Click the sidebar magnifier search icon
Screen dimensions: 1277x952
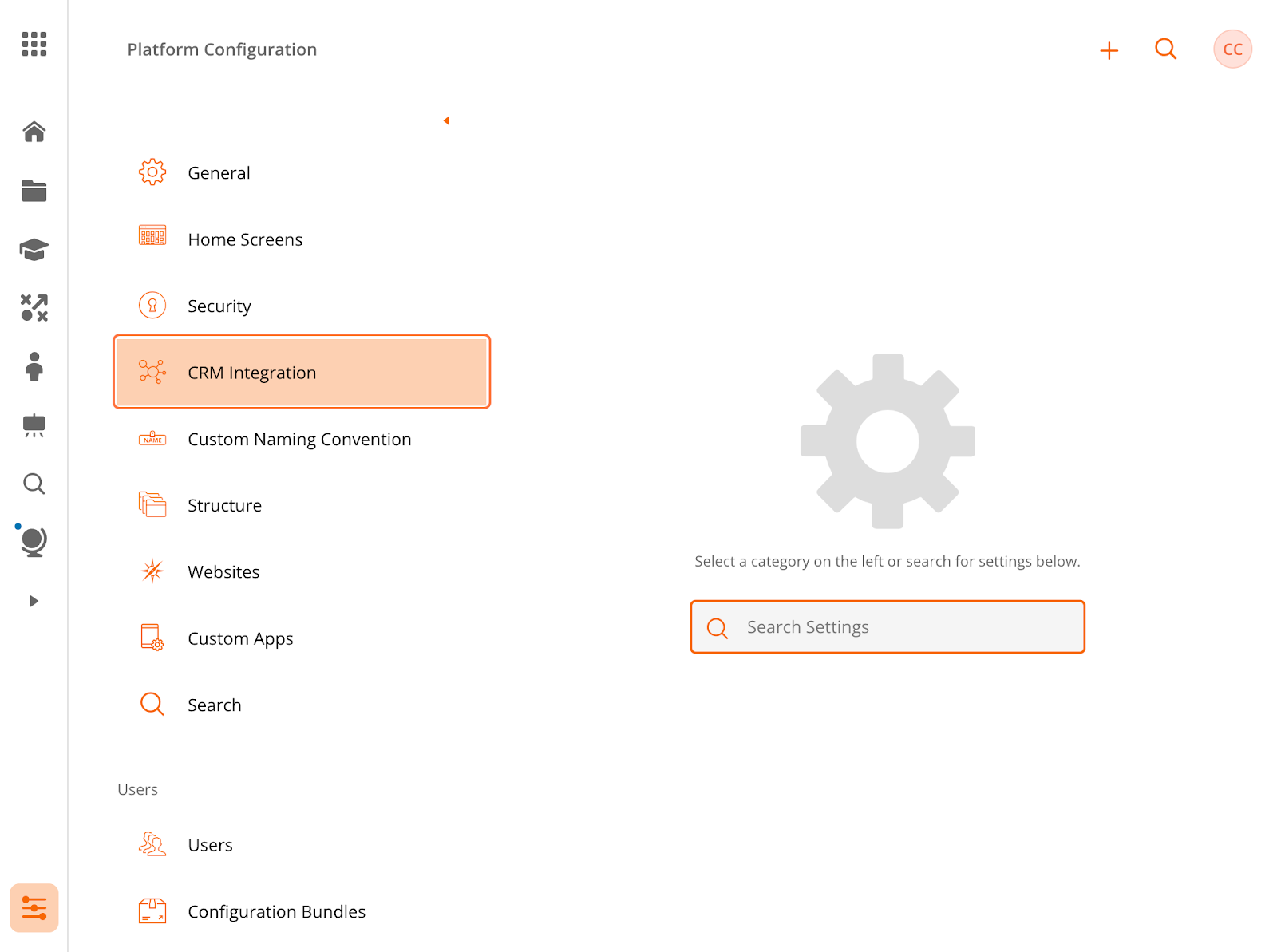34,484
